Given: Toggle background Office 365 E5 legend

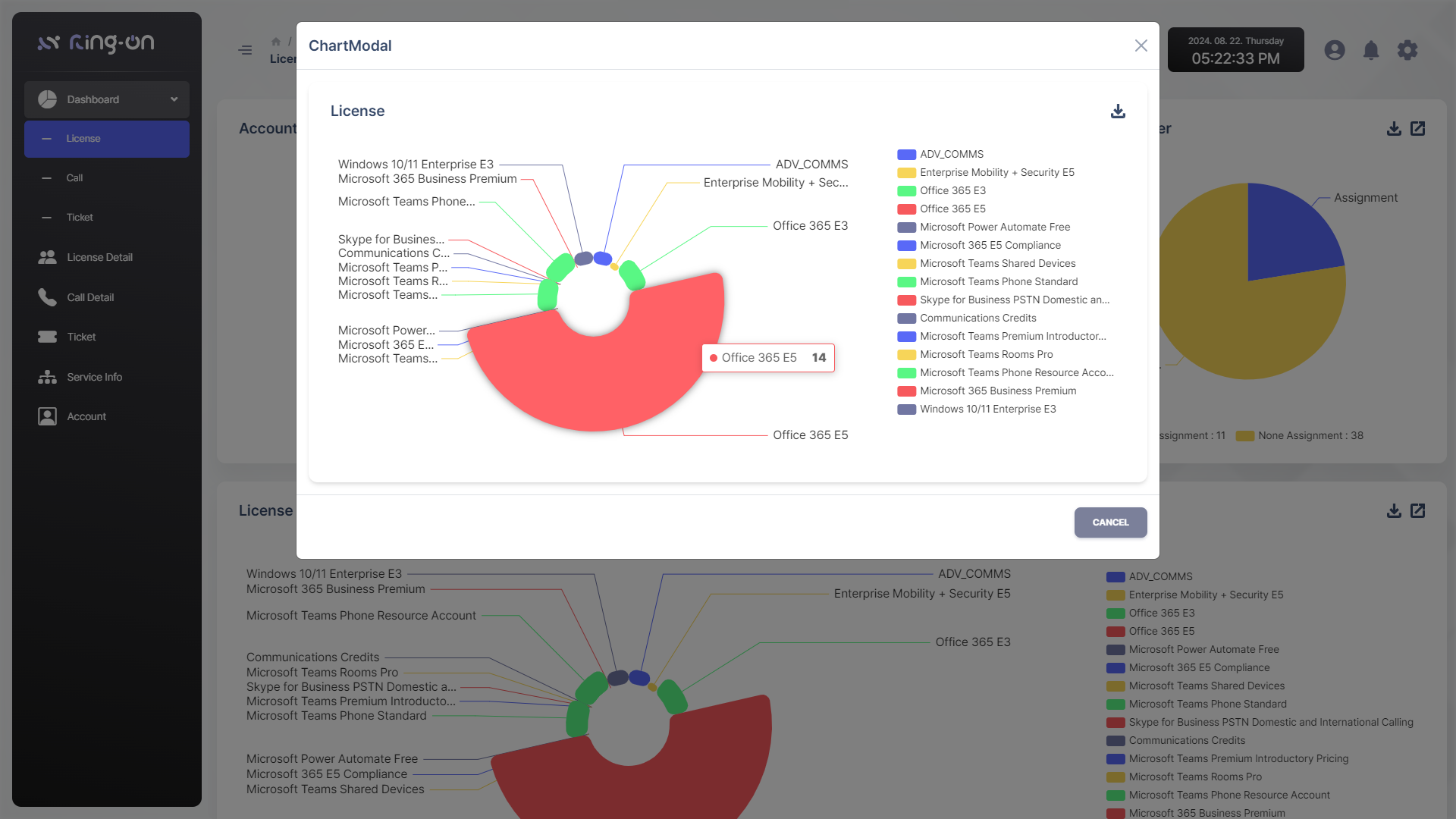Looking at the screenshot, I should pos(1150,632).
